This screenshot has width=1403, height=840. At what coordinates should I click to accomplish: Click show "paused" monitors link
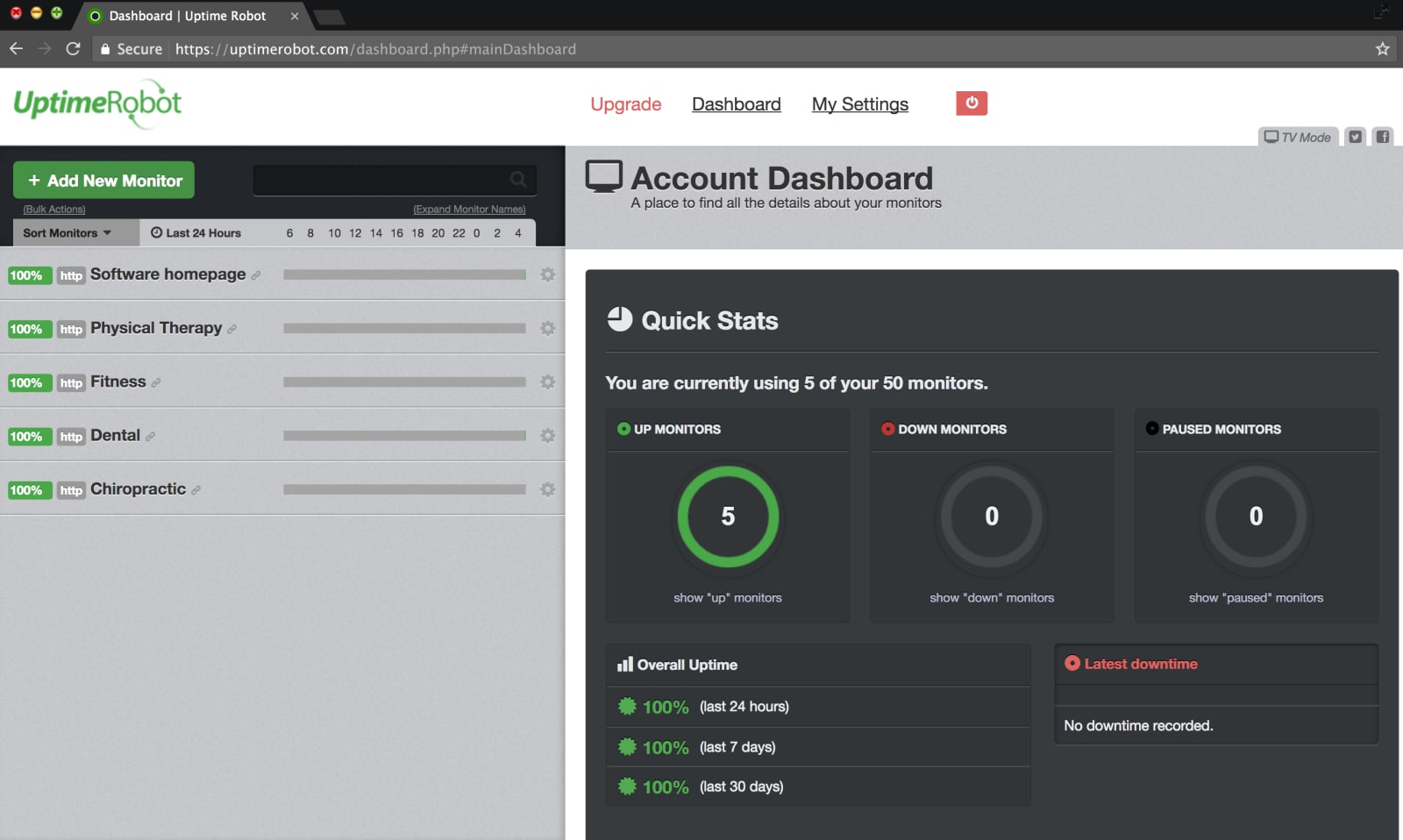pyautogui.click(x=1257, y=598)
